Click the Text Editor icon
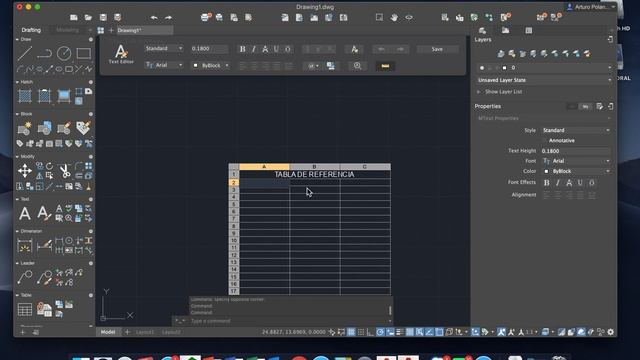This screenshot has width=640, height=360. coord(121,54)
